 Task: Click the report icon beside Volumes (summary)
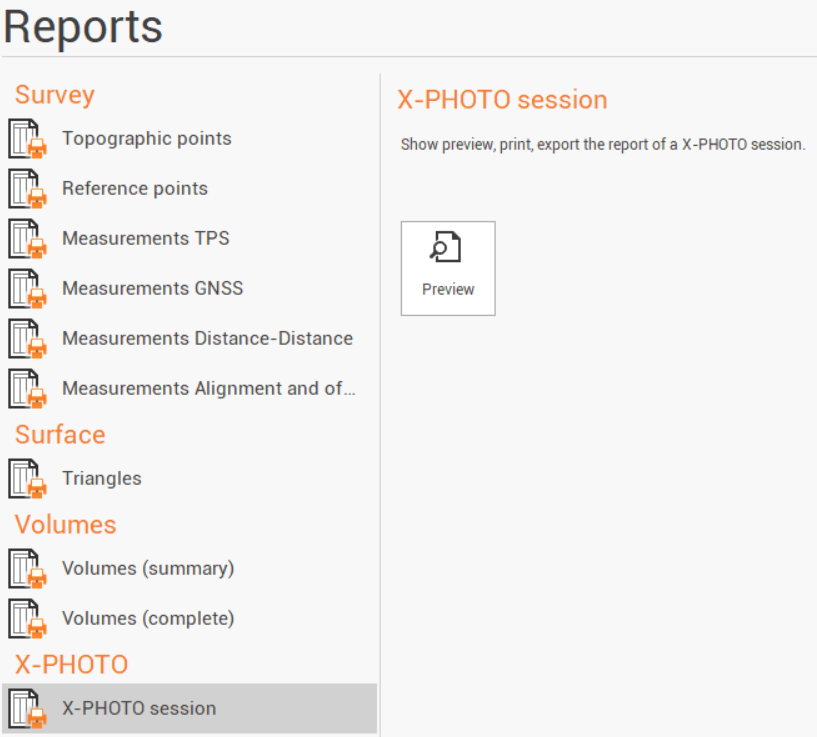click(x=27, y=569)
